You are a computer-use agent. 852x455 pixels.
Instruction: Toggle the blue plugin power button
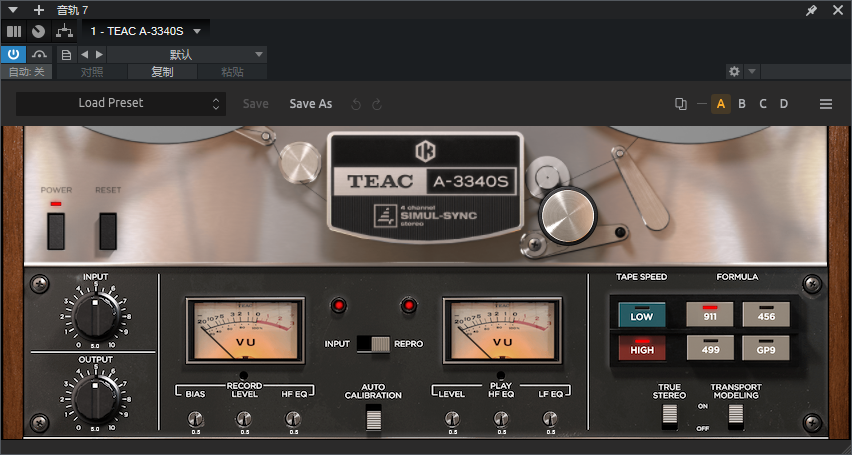click(x=14, y=54)
